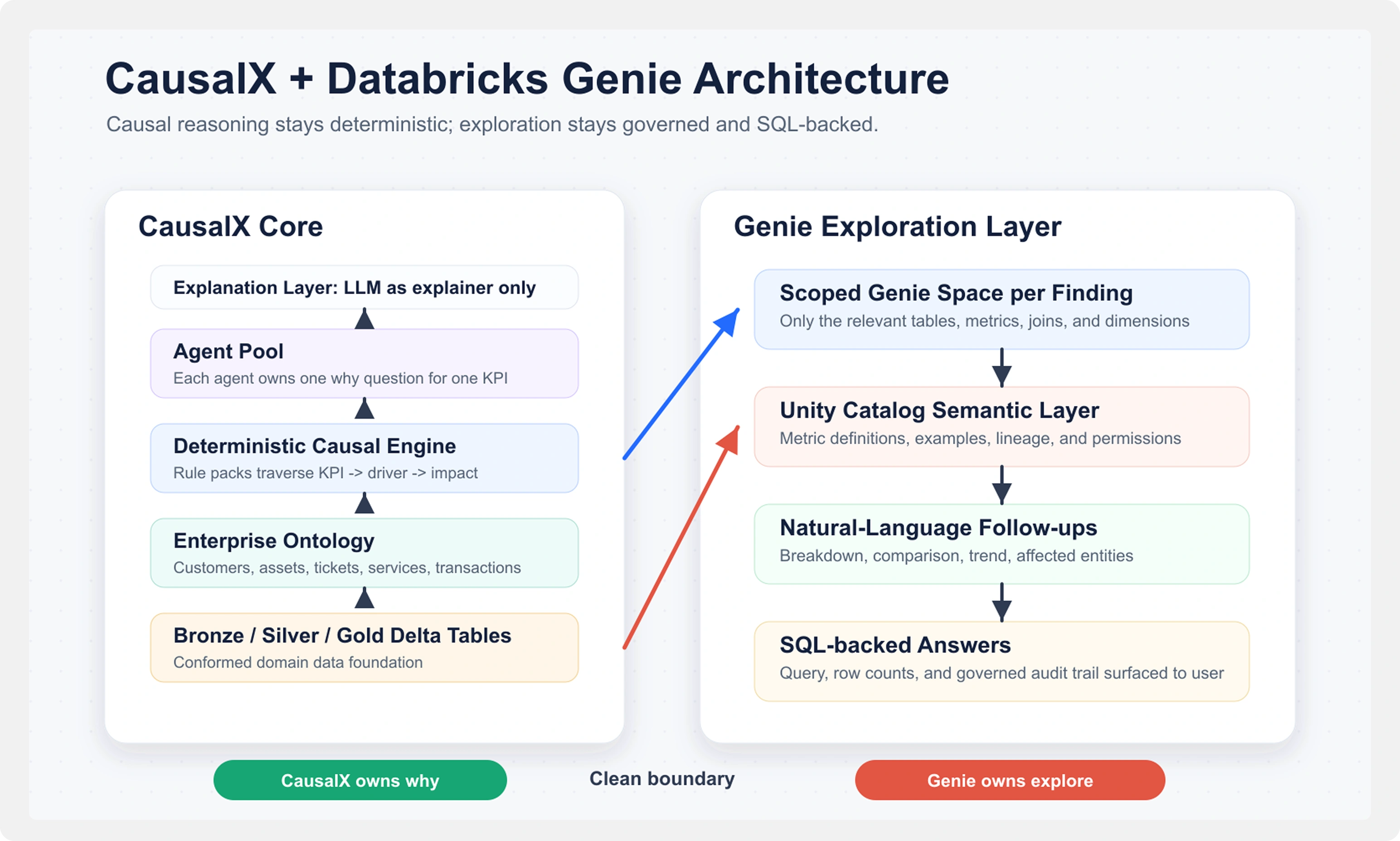Click the "Clean boundary" label
Image resolution: width=1400 pixels, height=841 pixels.
point(662,779)
